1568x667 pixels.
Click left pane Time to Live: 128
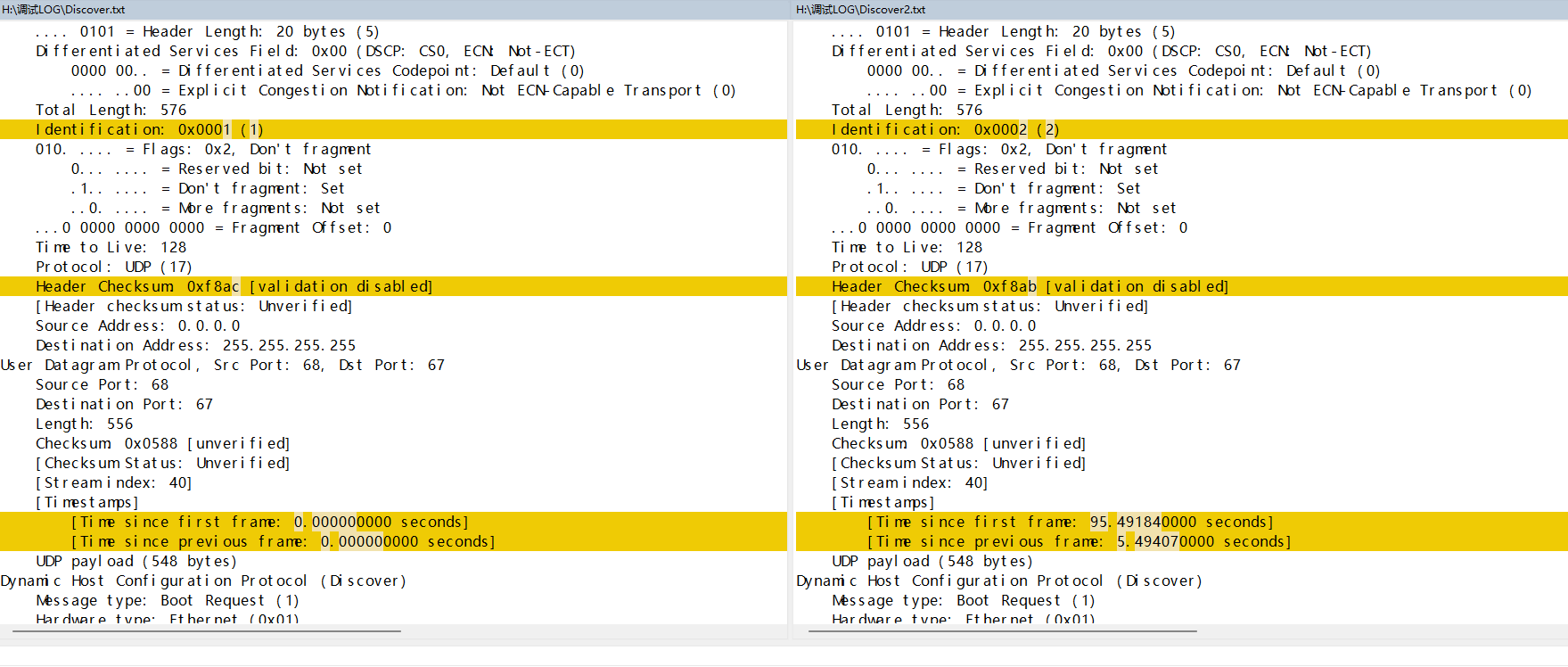[x=111, y=247]
